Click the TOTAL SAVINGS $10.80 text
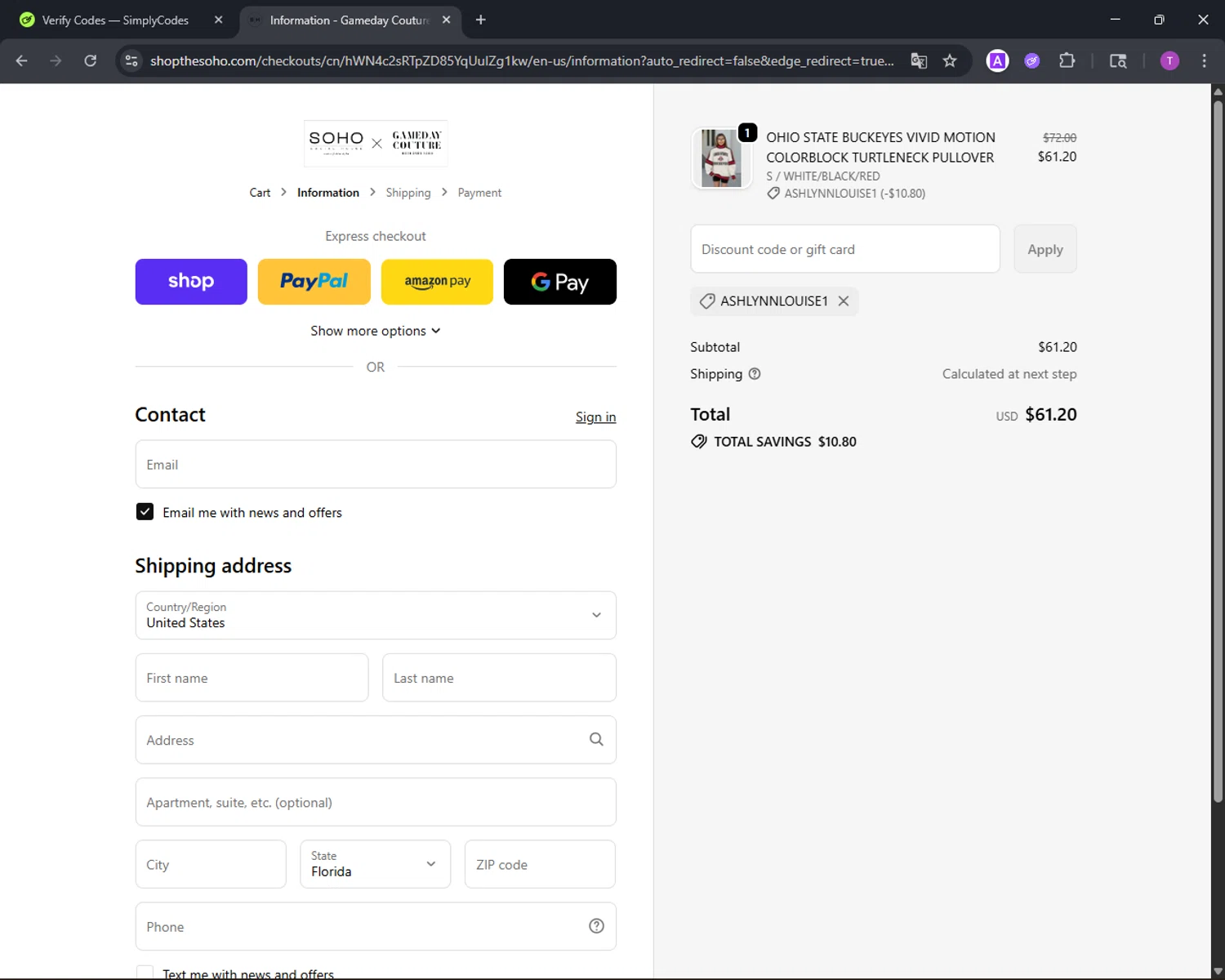Image resolution: width=1225 pixels, height=980 pixels. 785,441
